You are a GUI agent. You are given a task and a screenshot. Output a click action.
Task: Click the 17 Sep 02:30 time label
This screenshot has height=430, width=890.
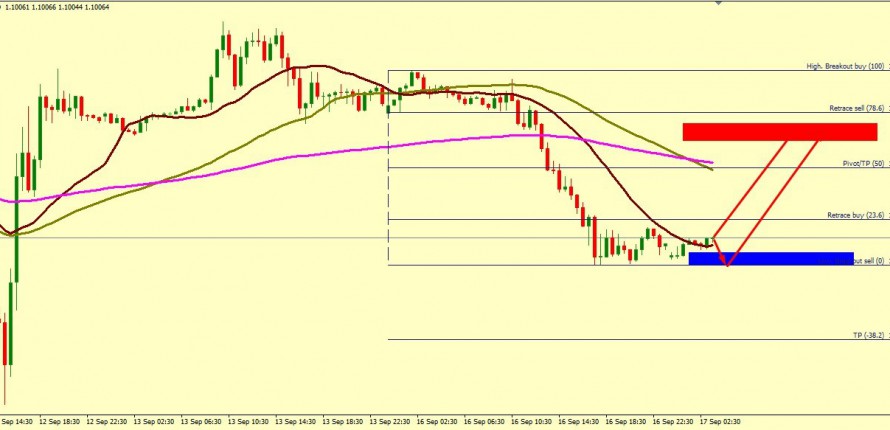pos(721,422)
